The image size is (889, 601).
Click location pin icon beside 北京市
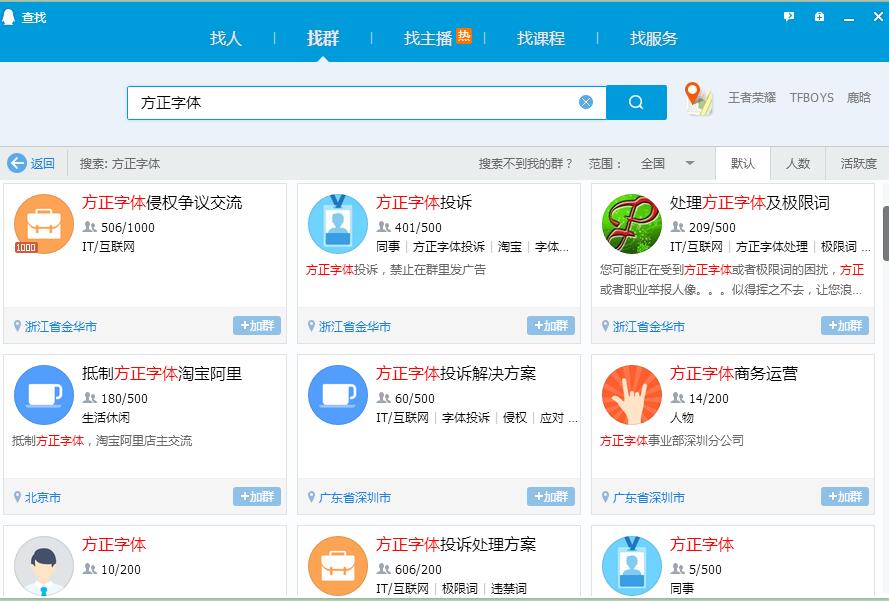click(18, 497)
